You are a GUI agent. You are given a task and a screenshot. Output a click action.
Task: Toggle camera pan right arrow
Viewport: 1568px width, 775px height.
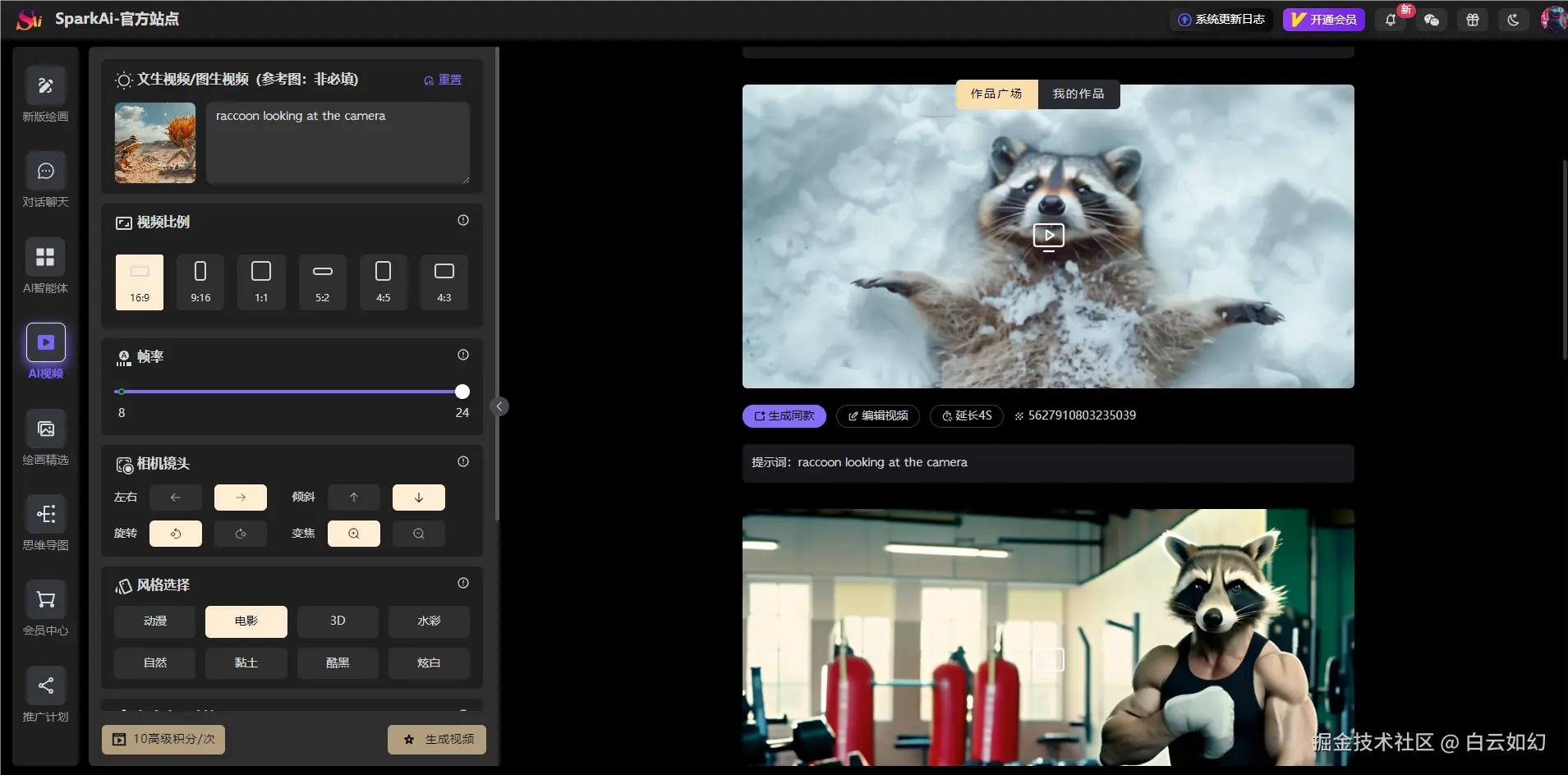(x=241, y=498)
